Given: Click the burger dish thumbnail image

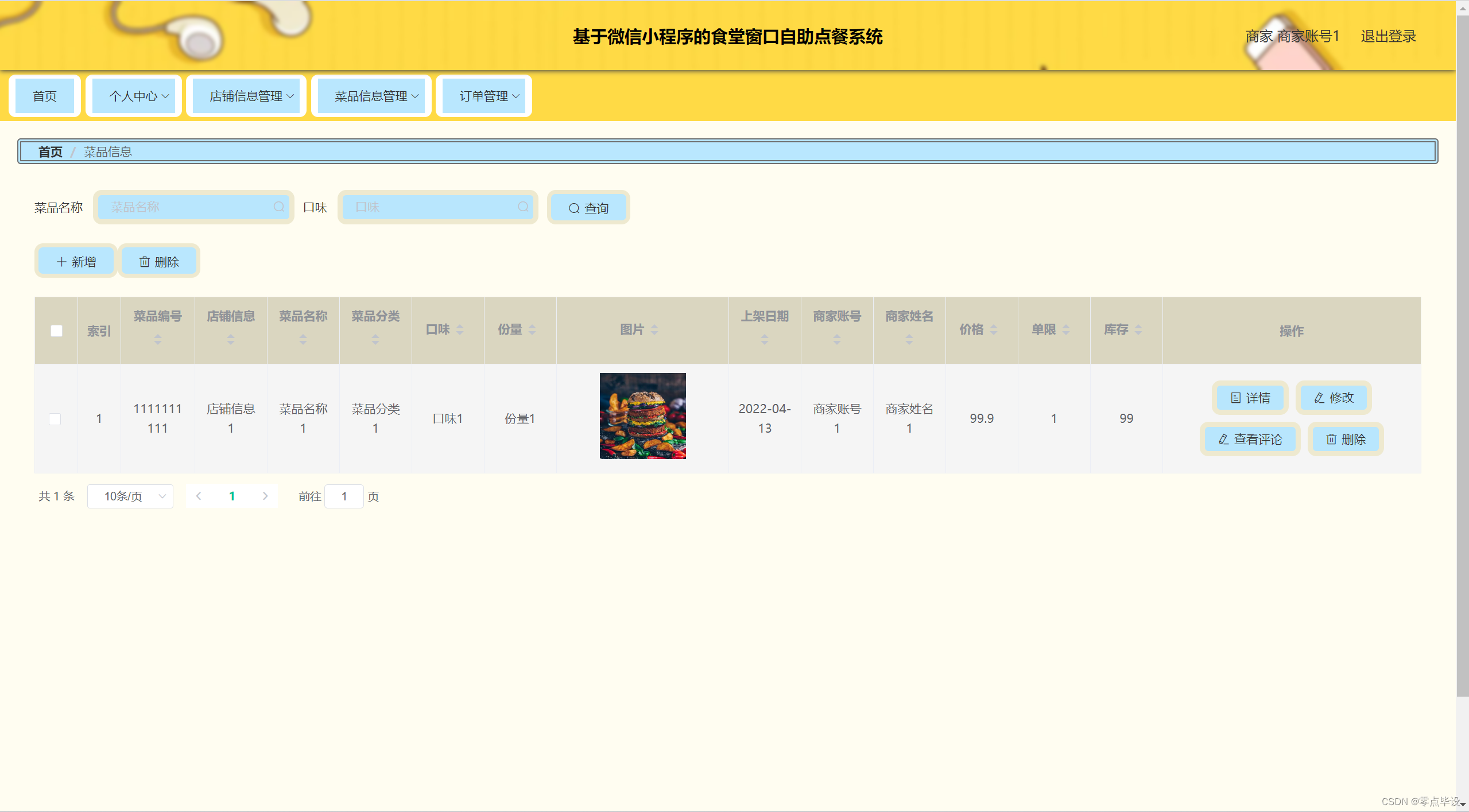Looking at the screenshot, I should point(642,416).
